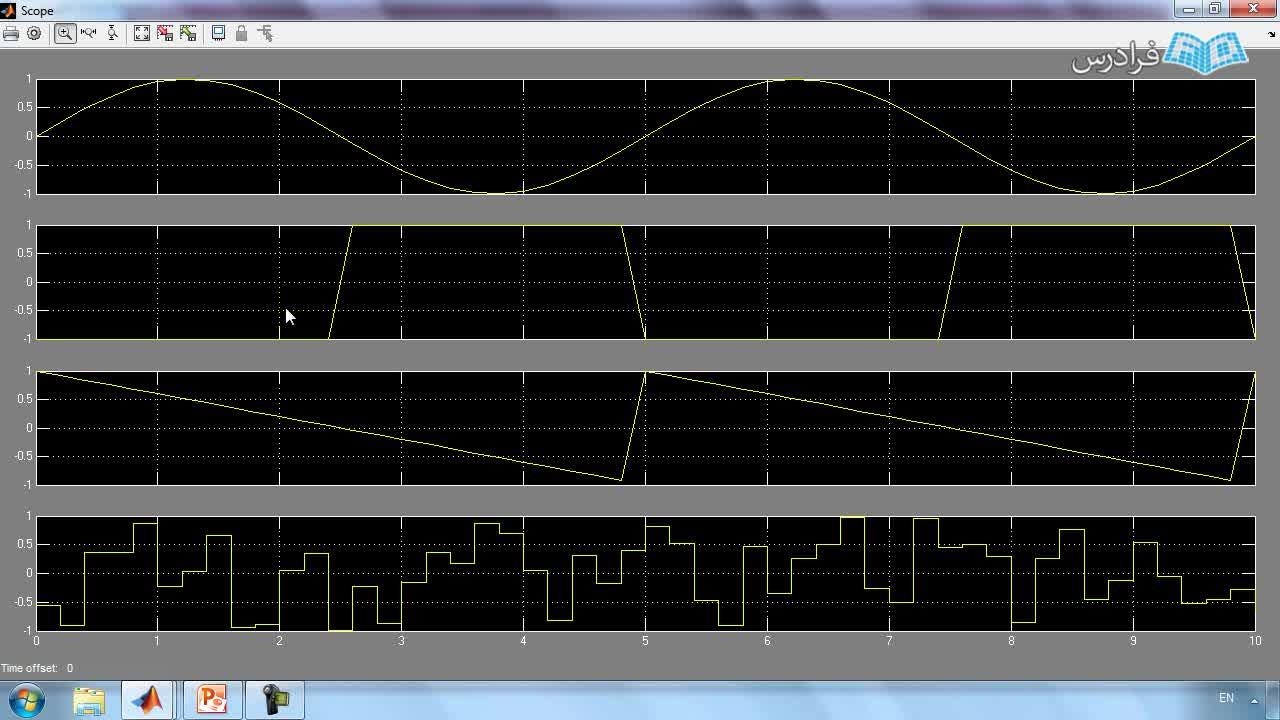This screenshot has width=1280, height=720.
Task: Switch to MATLAB from the taskbar
Action: tap(150, 699)
